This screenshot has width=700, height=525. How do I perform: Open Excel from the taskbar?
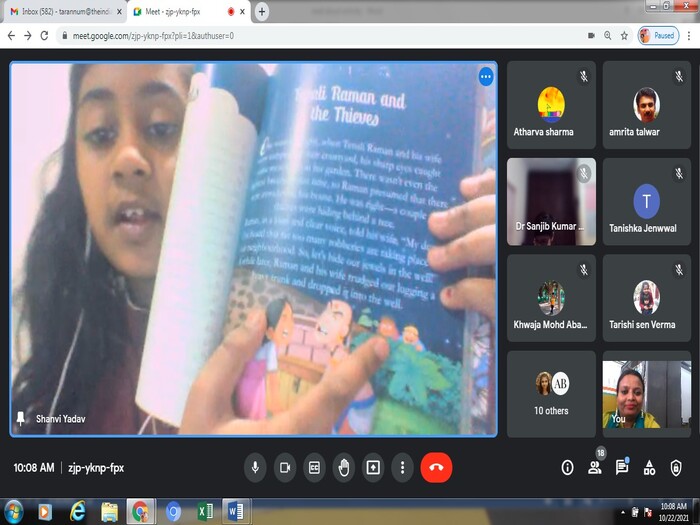pos(205,512)
